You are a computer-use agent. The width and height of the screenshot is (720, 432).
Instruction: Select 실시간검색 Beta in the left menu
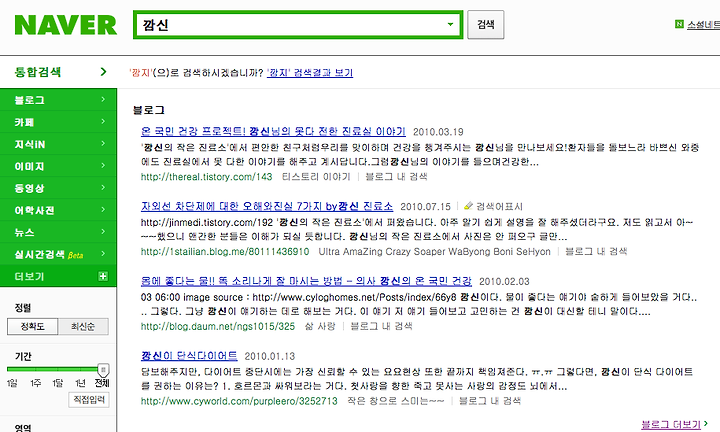tap(58, 254)
